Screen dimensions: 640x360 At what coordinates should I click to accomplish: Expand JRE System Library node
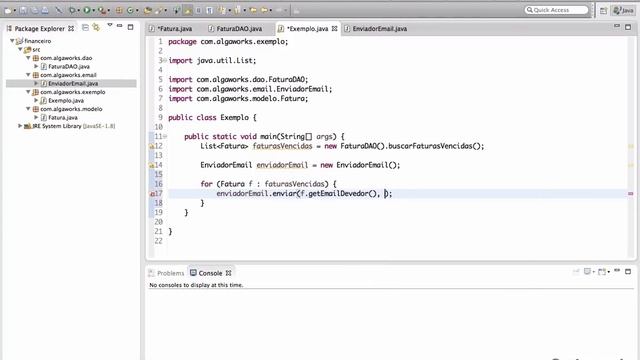pos(20,126)
